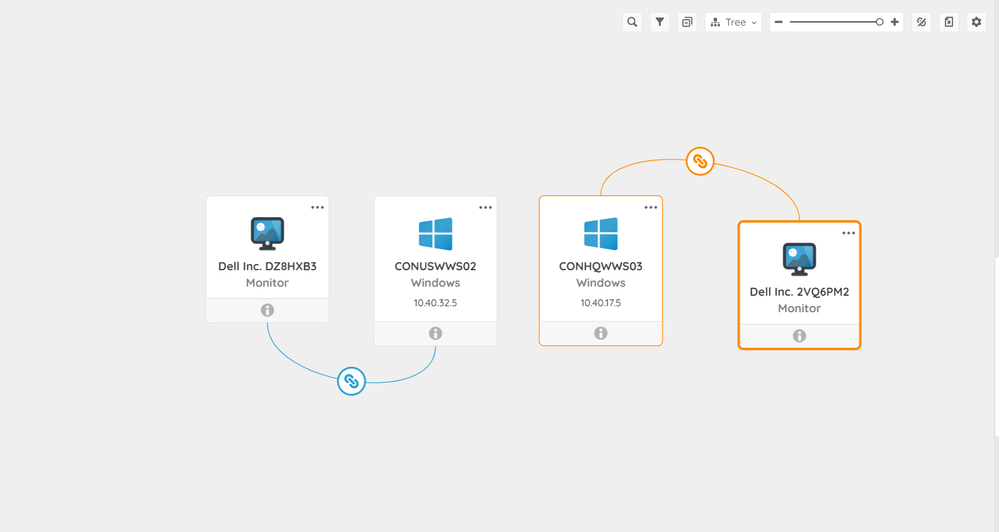Image resolution: width=999 pixels, height=532 pixels.
Task: Open more options menu for CONUSWWS02
Action: (485, 208)
